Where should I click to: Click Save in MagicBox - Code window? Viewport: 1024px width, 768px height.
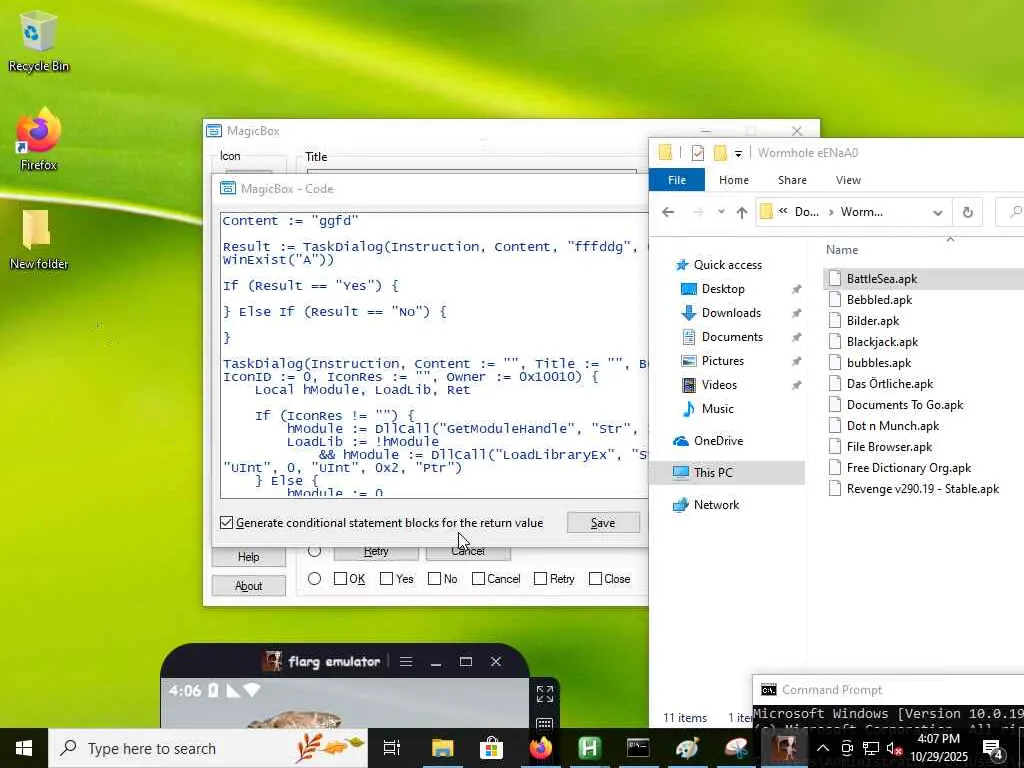tap(603, 522)
